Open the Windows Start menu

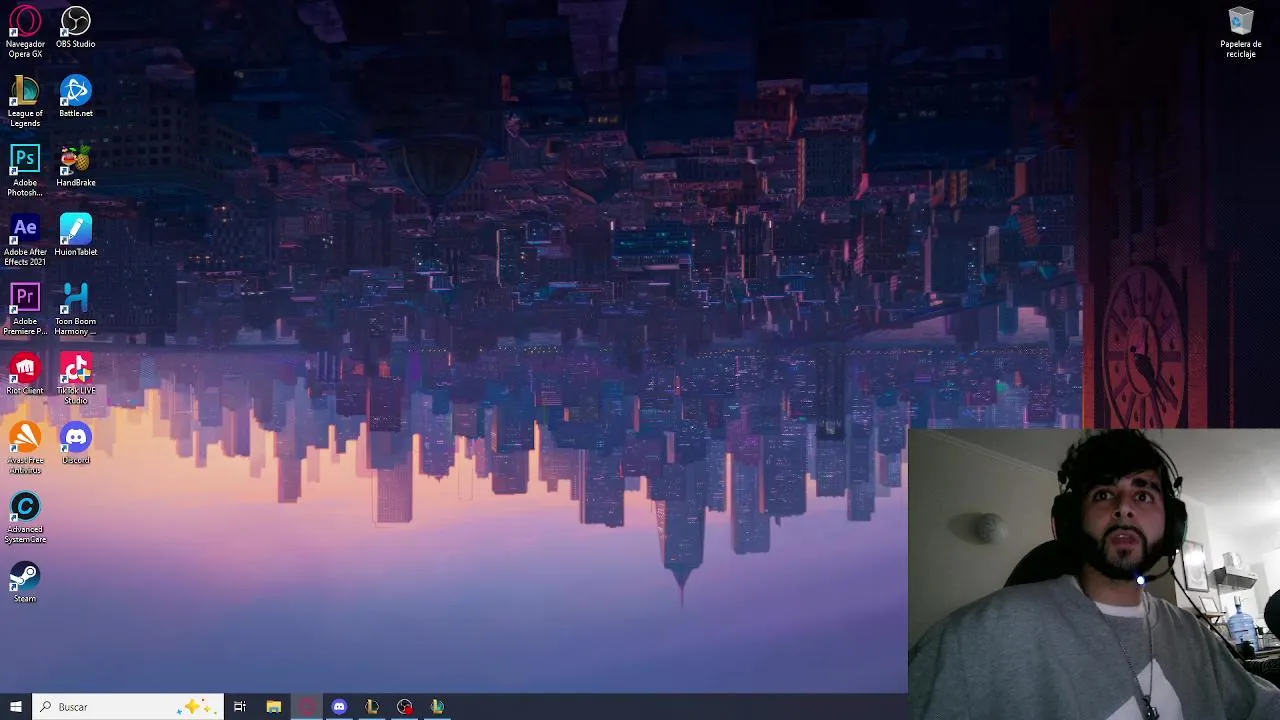pos(16,707)
